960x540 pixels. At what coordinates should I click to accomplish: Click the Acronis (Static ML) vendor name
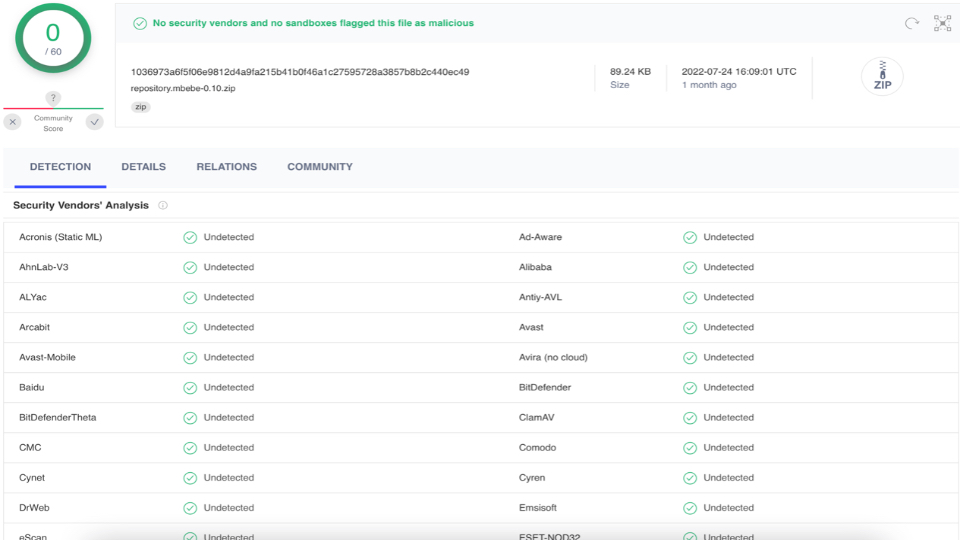tap(61, 237)
